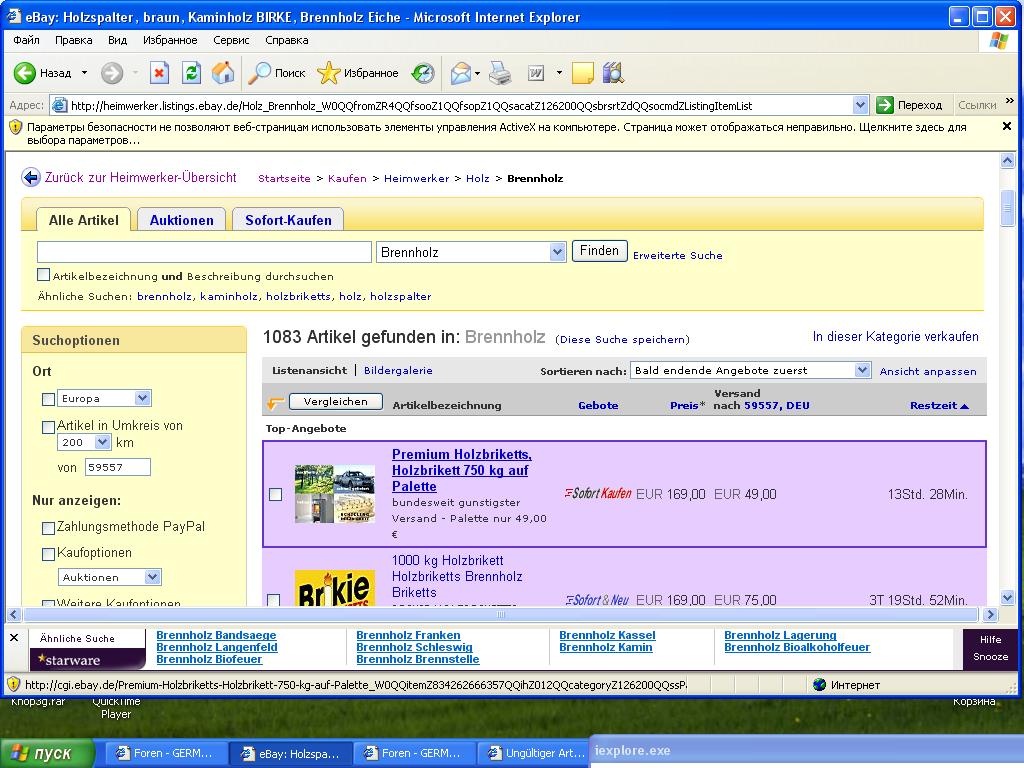Open the Erweiterte Suche link

(x=678, y=255)
